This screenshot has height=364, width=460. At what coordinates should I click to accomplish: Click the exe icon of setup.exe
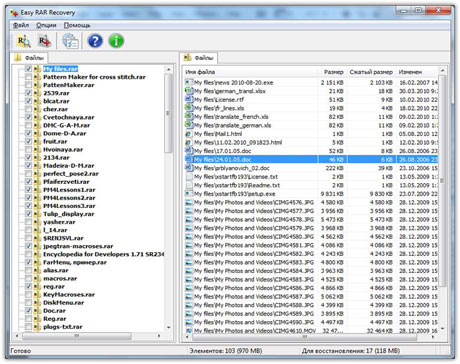pos(189,194)
